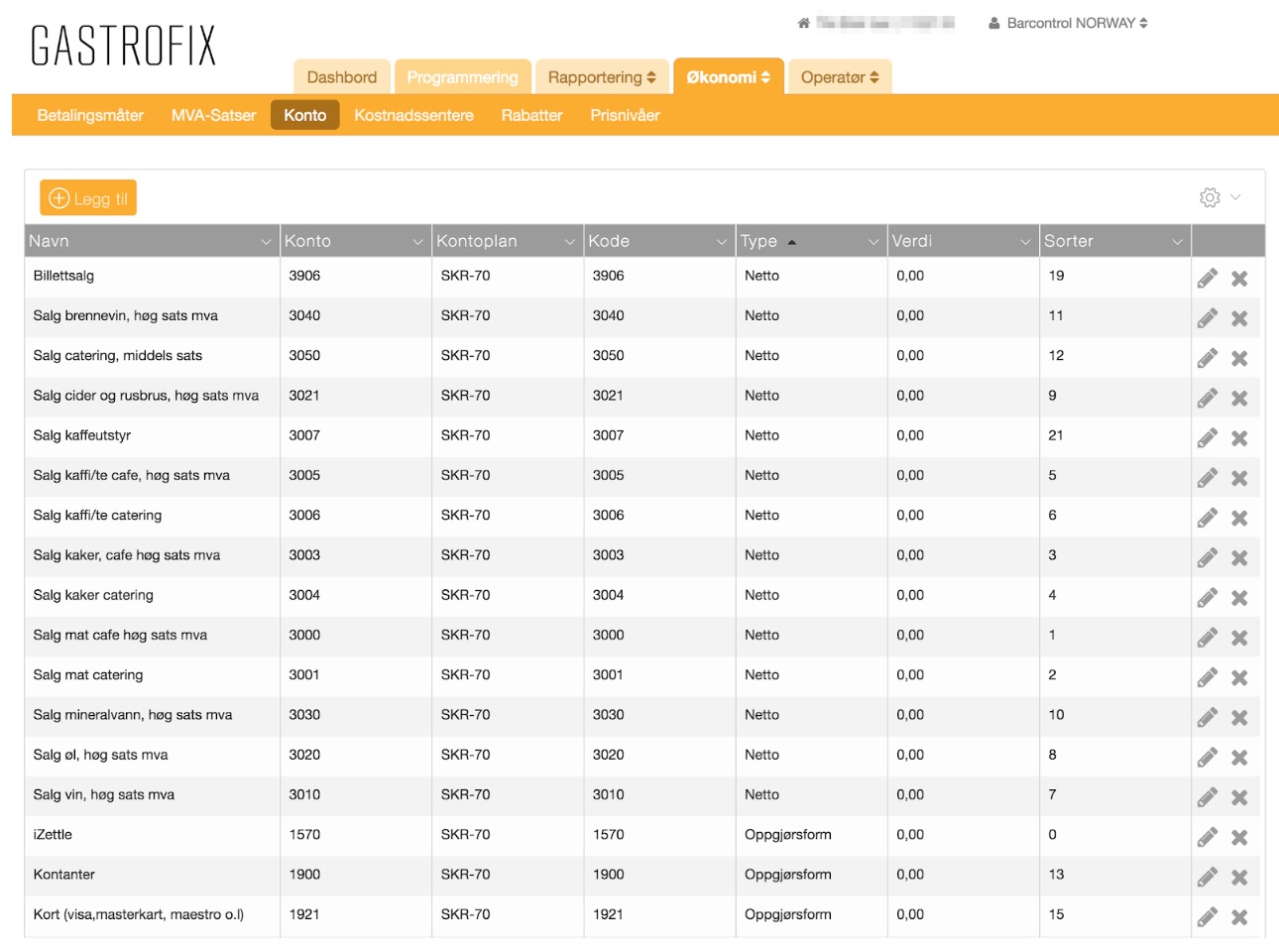
Task: Select the iZettle name cell
Action: 153,835
